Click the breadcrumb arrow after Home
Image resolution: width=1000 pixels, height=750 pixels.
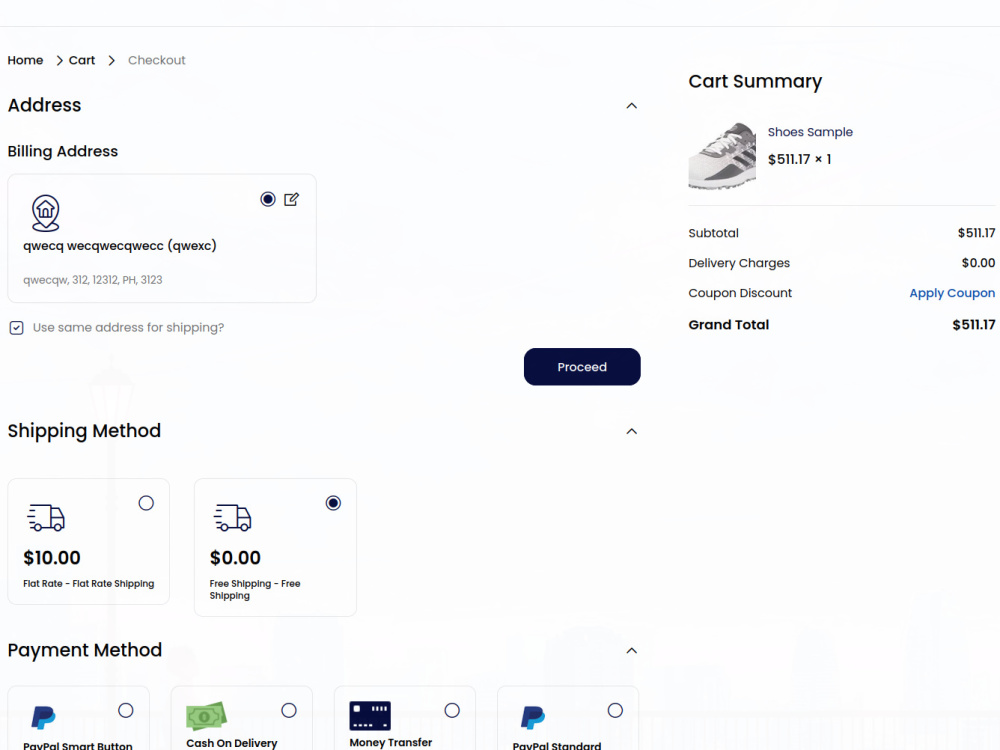[x=59, y=61]
